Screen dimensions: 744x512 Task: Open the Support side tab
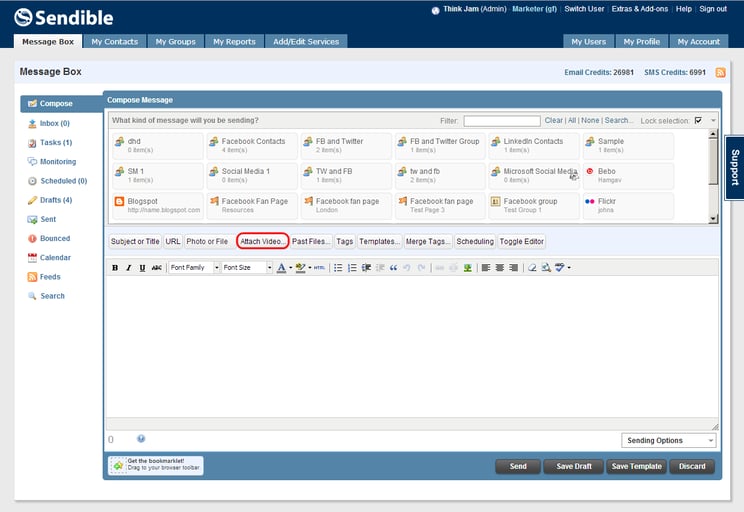(735, 168)
